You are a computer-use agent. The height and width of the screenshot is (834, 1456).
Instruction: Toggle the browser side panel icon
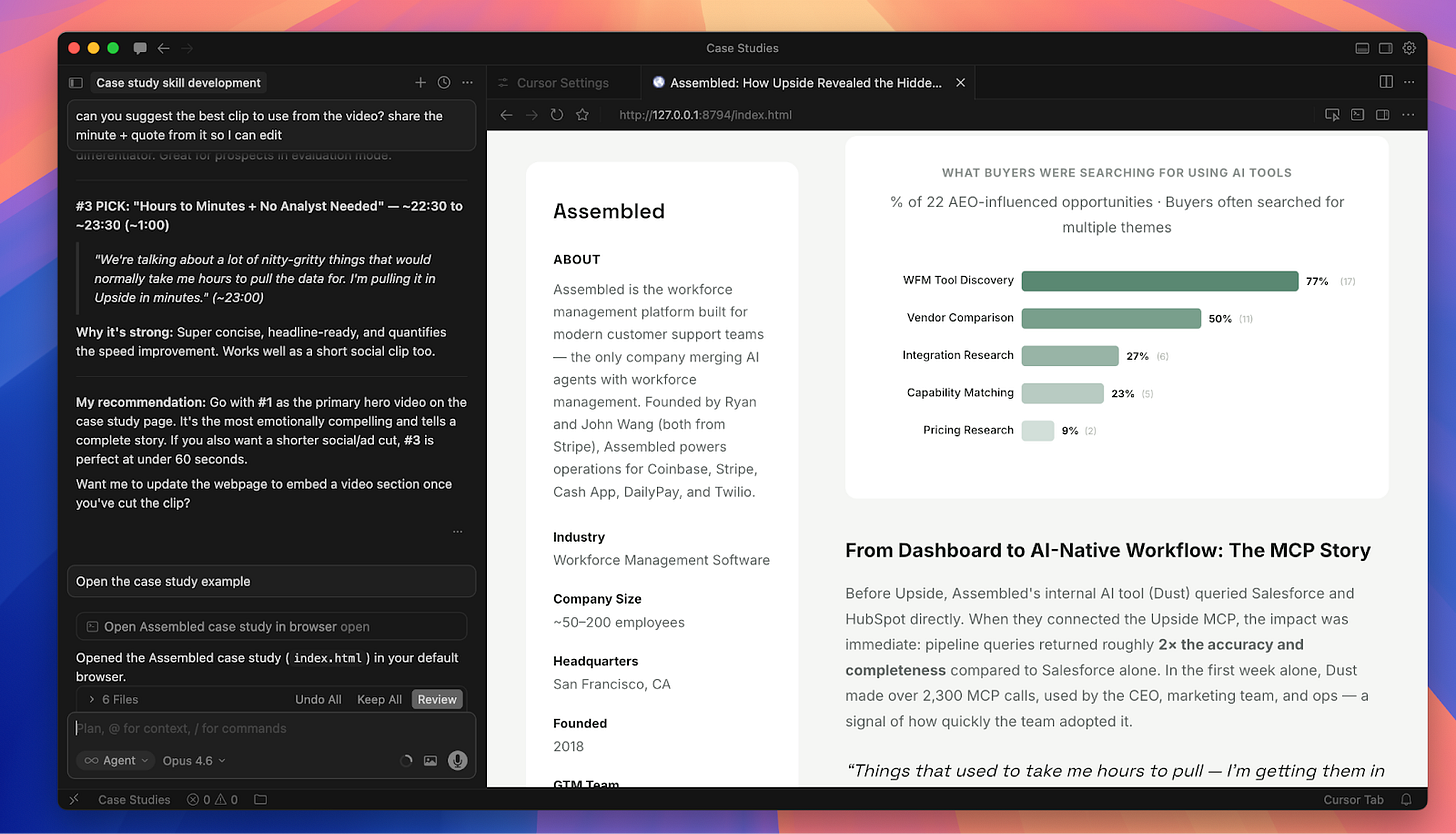(x=1383, y=115)
